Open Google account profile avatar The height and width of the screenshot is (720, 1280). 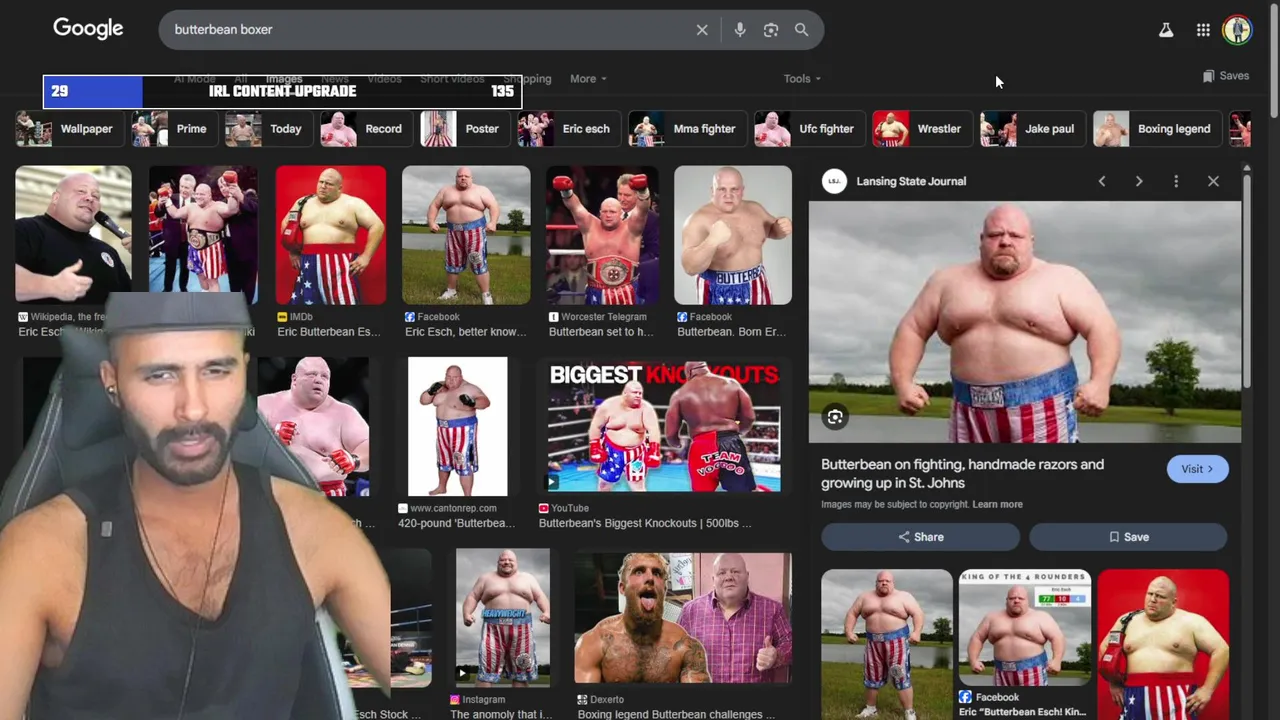click(1238, 30)
